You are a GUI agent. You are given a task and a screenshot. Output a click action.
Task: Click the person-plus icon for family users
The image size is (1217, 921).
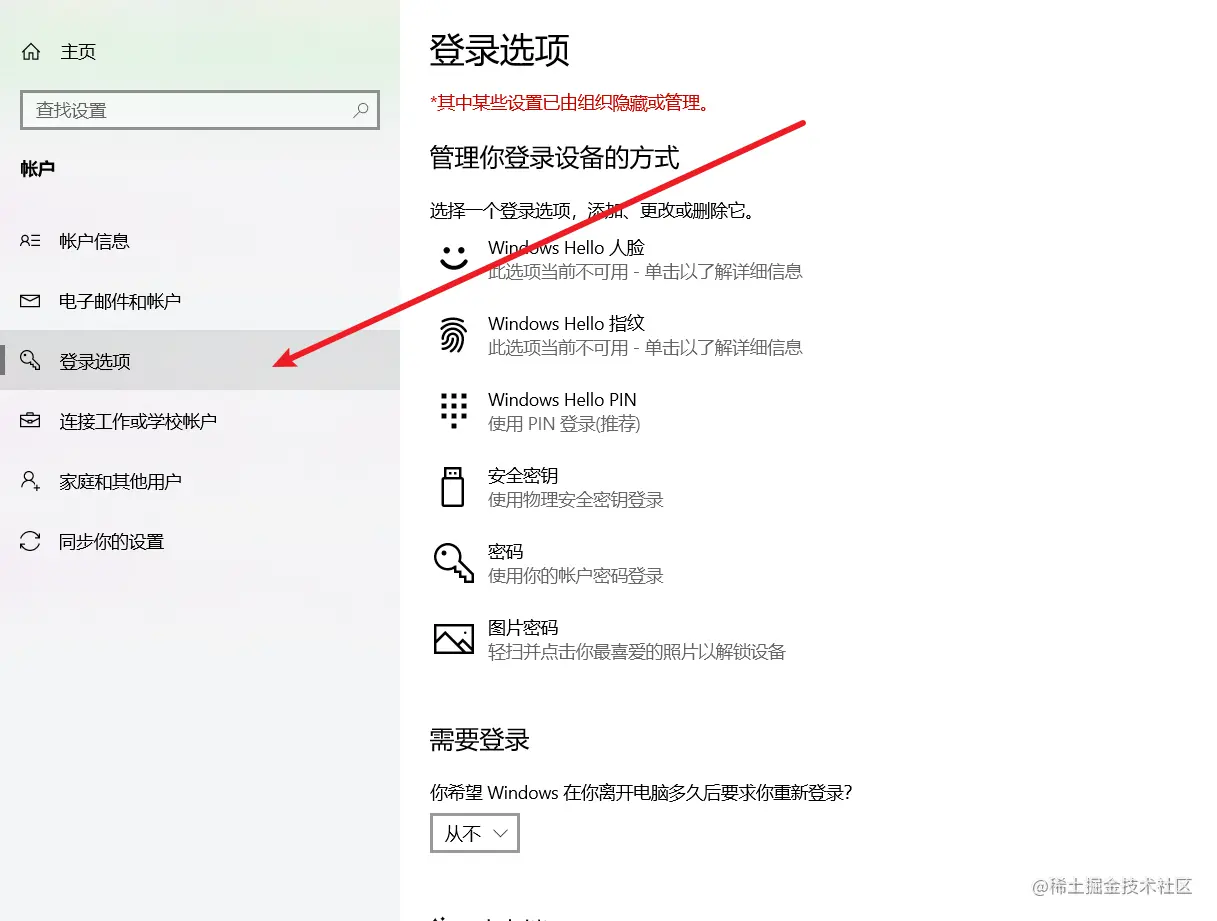(30, 481)
